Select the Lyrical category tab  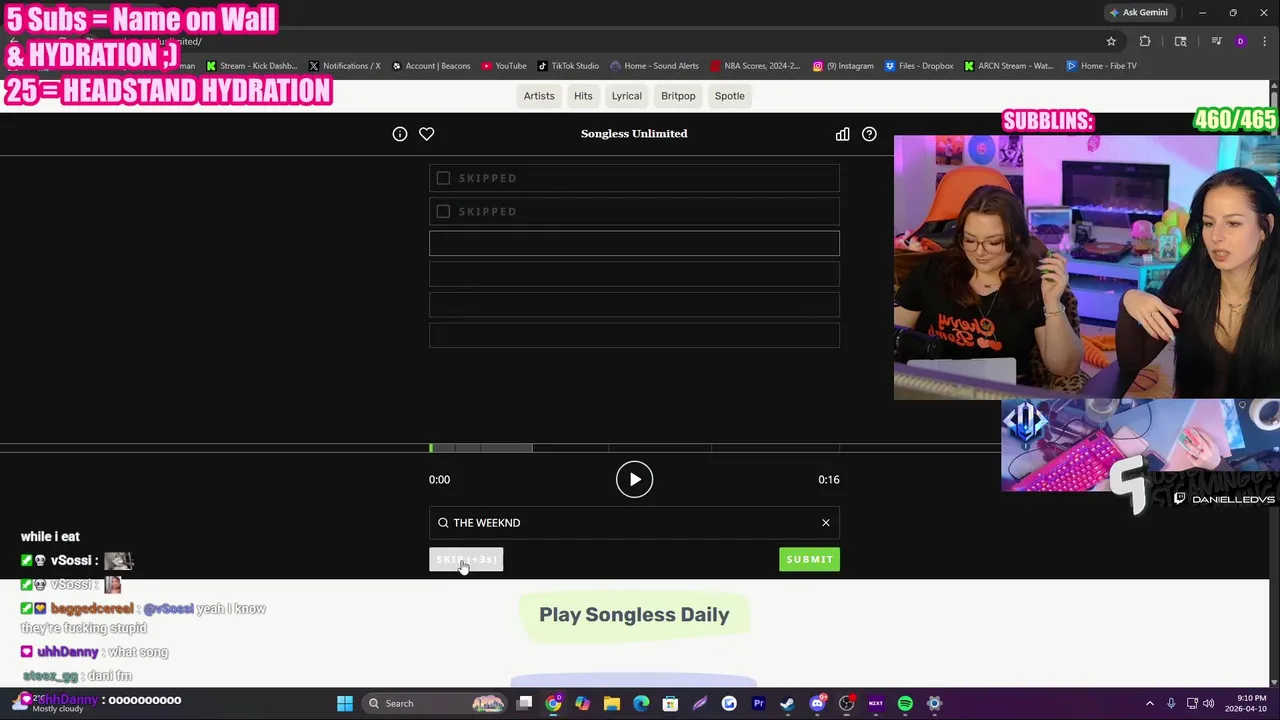[x=627, y=96]
